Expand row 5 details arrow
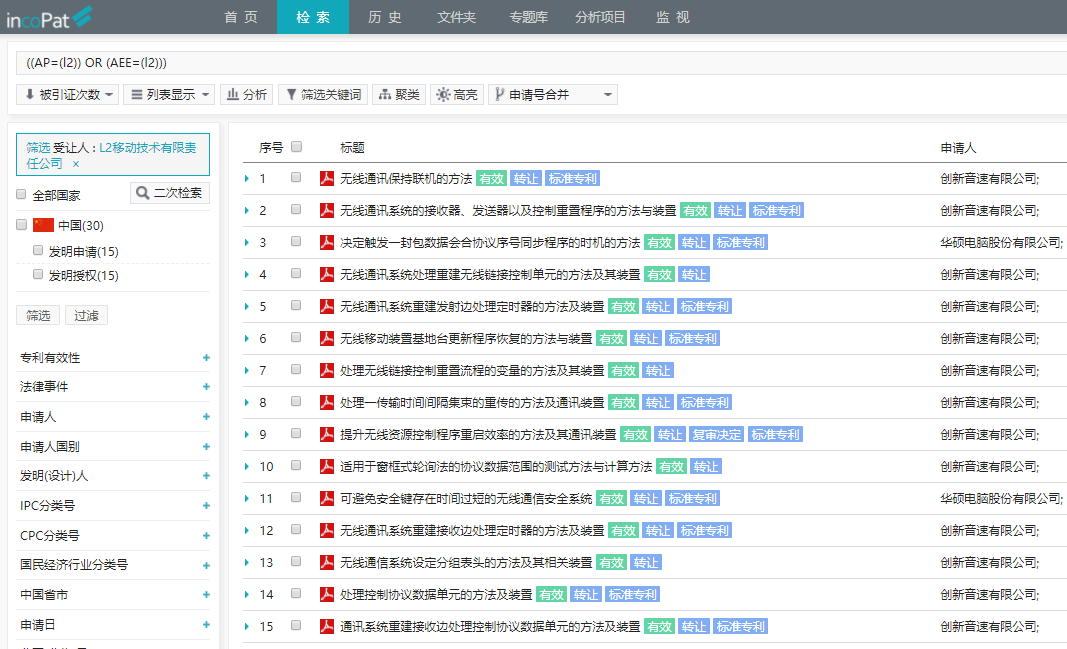The image size is (1067, 649). (247, 306)
